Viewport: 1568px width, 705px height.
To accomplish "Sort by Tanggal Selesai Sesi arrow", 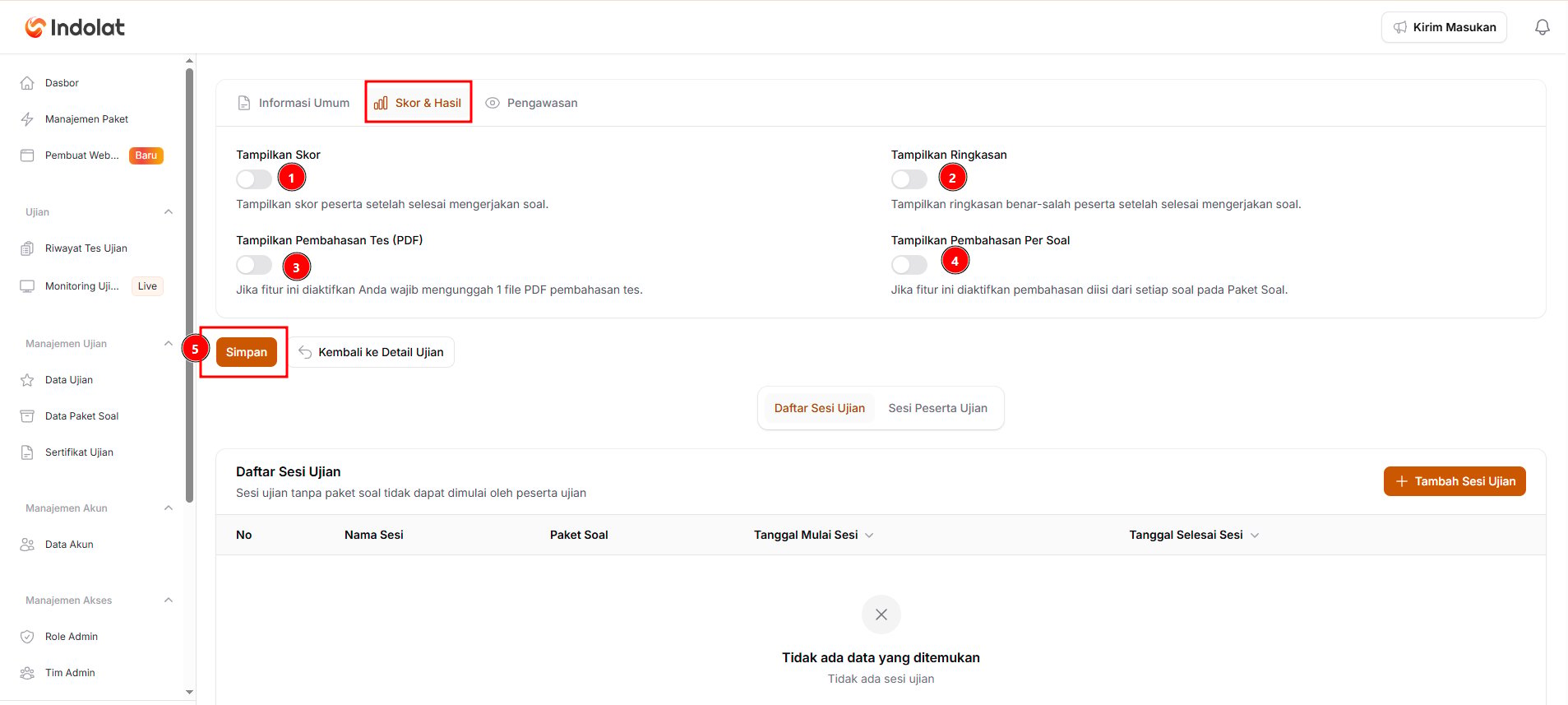I will pyautogui.click(x=1255, y=536).
